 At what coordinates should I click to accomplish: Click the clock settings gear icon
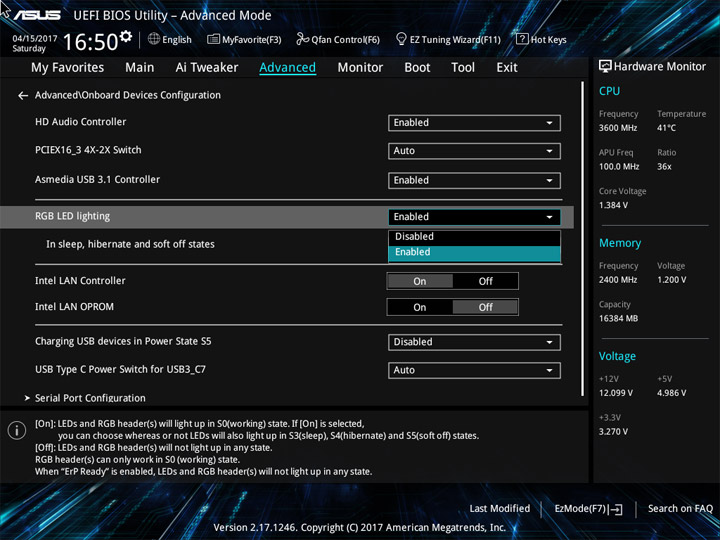click(125, 35)
